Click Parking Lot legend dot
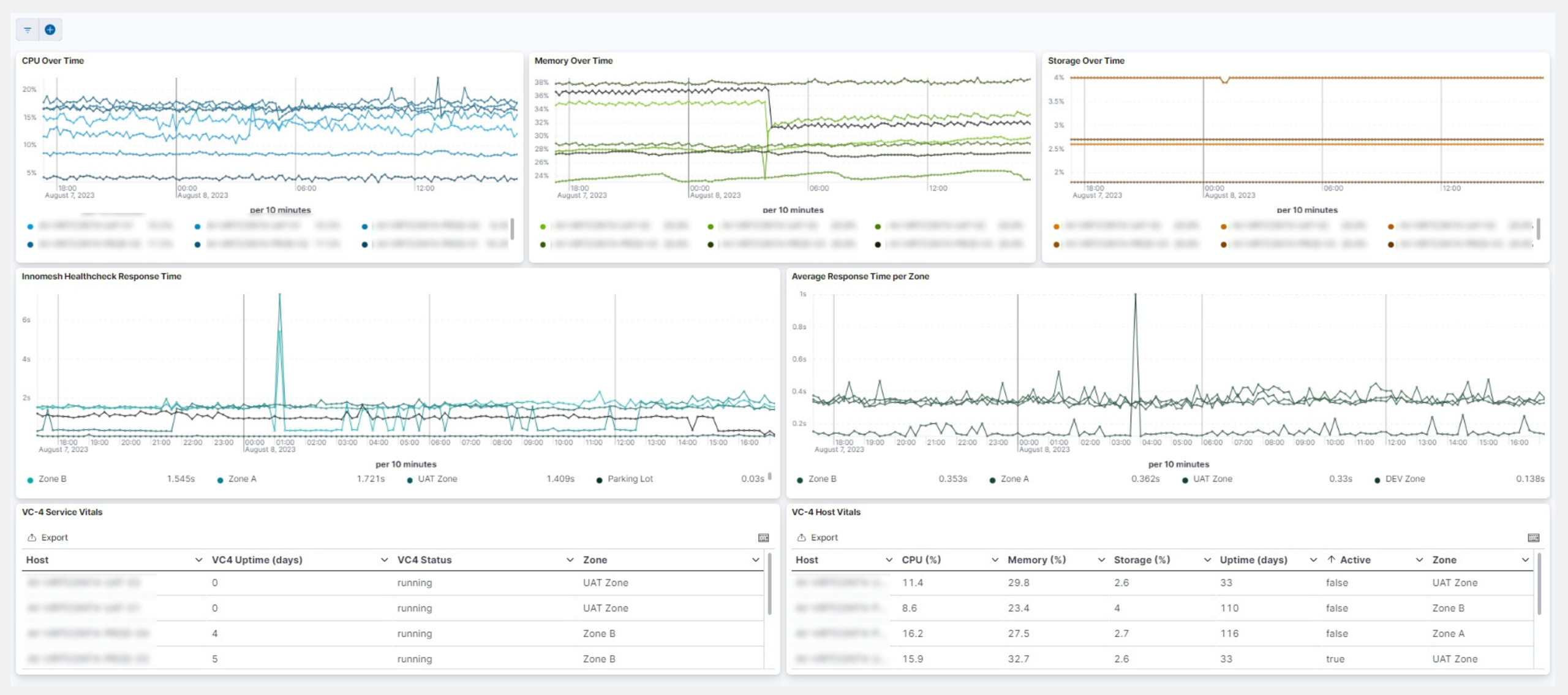1568x695 pixels. pyautogui.click(x=600, y=480)
